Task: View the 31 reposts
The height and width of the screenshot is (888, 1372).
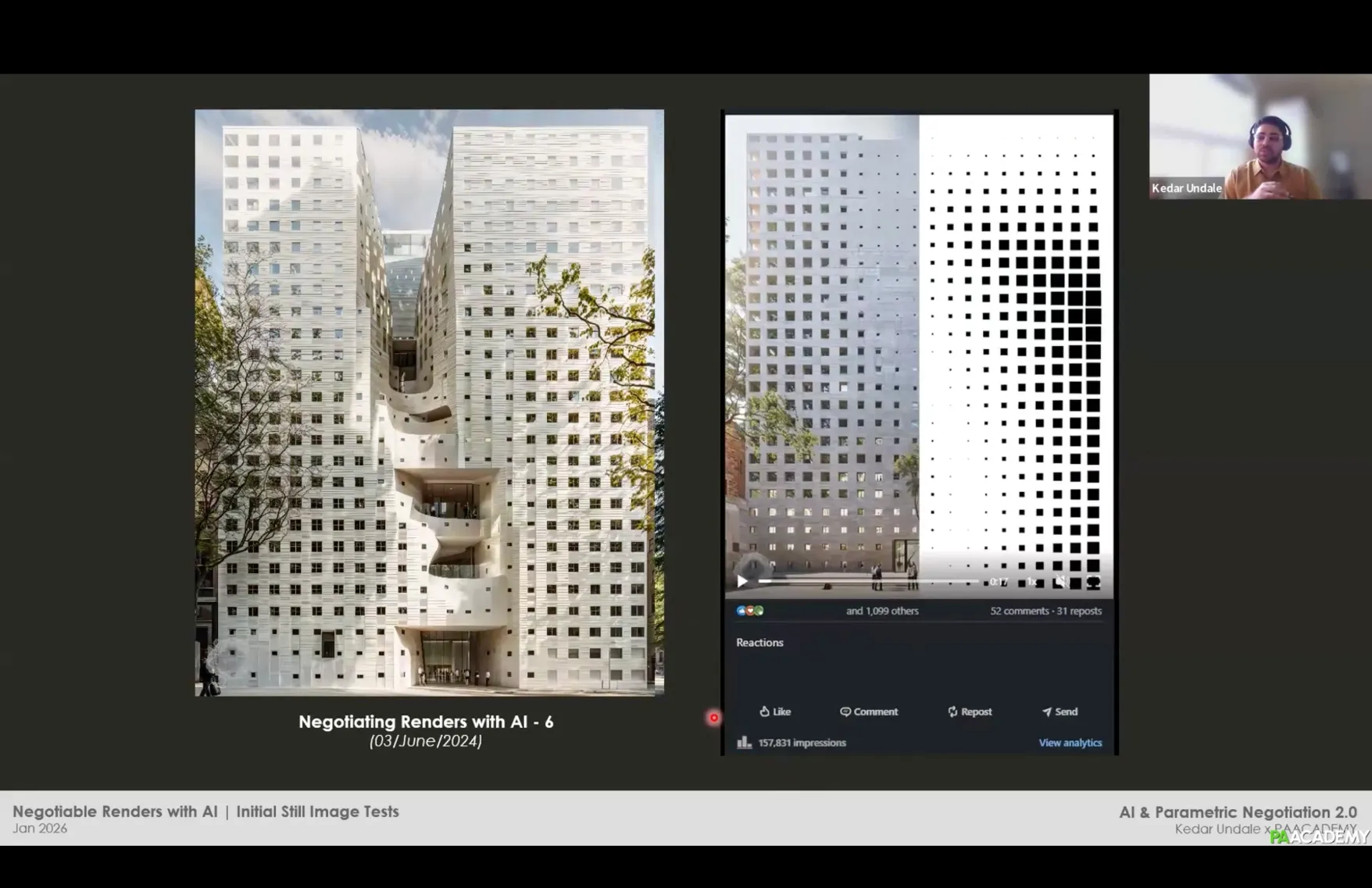Action: click(x=1079, y=611)
